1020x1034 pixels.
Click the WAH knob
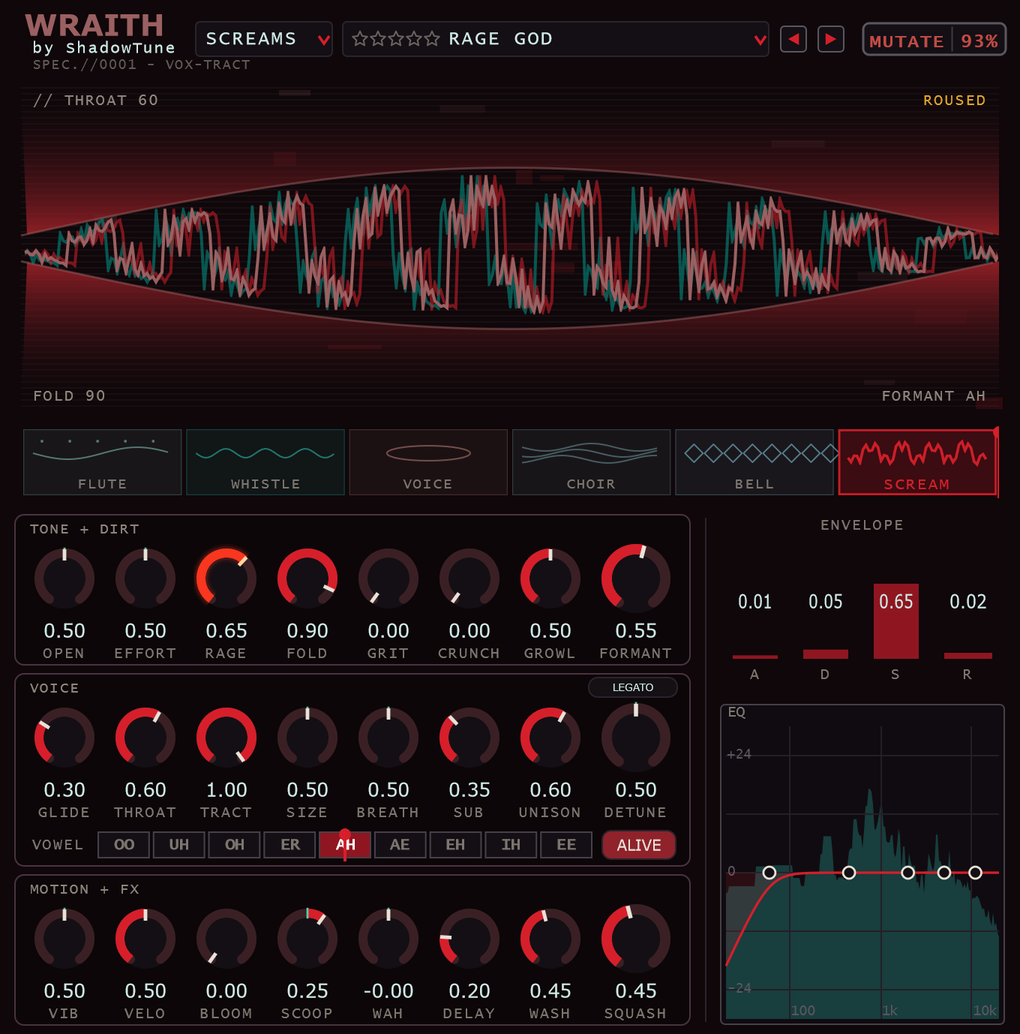[x=388, y=938]
